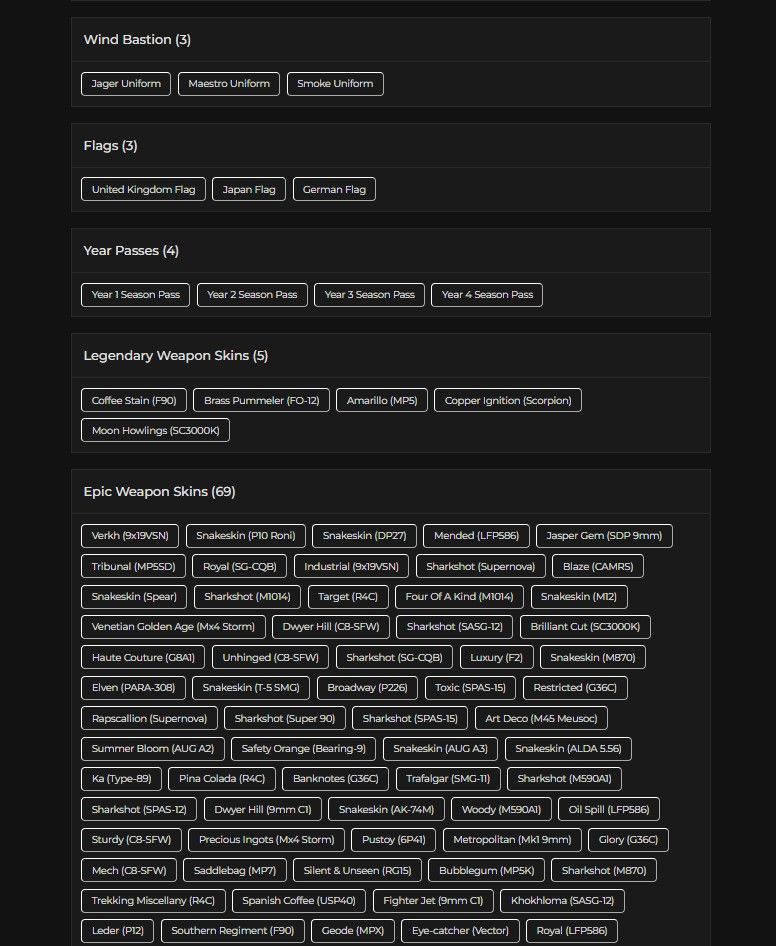Click the Coffee Stain (F90) skin tag
This screenshot has height=946, width=776.
134,401
